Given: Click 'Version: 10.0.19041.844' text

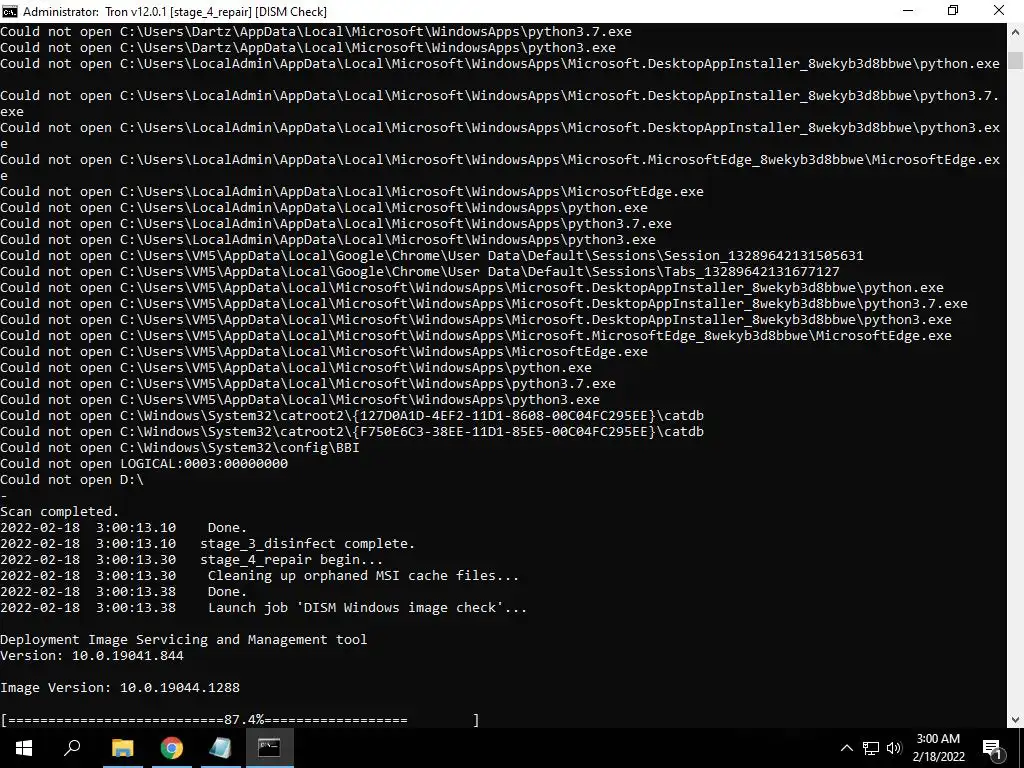Looking at the screenshot, I should 91,656.
